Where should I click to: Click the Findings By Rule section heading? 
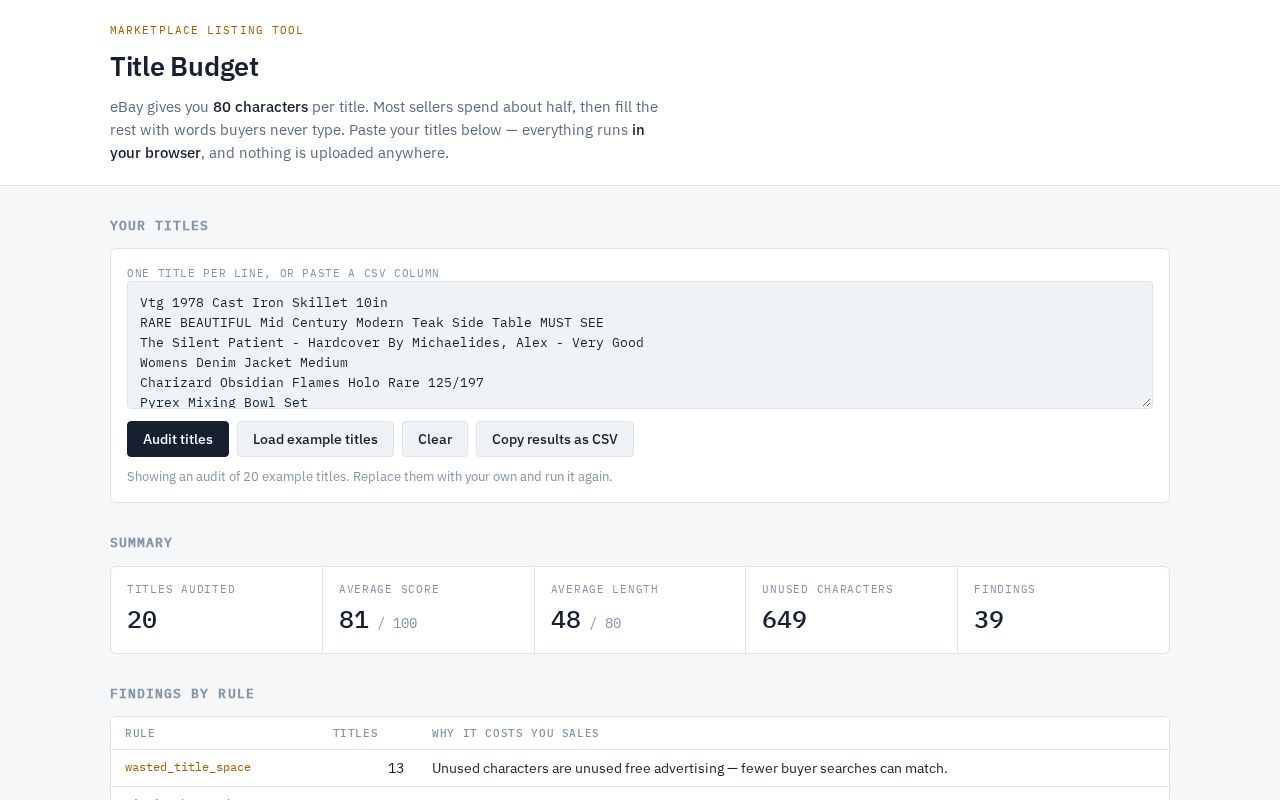point(182,693)
